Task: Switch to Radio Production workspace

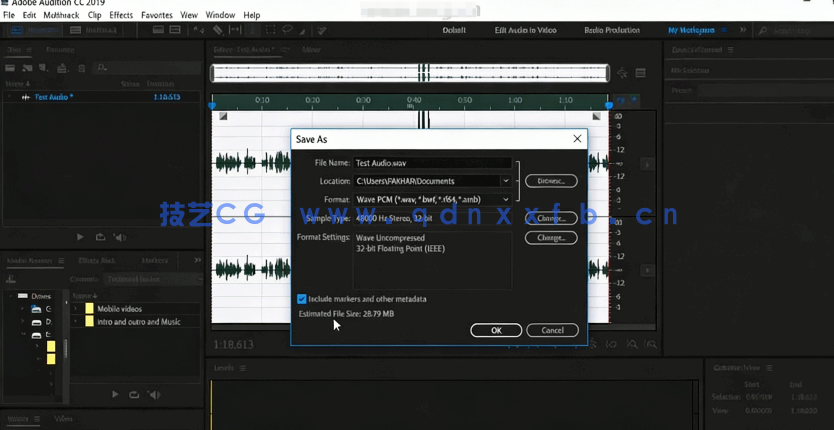Action: pos(611,30)
